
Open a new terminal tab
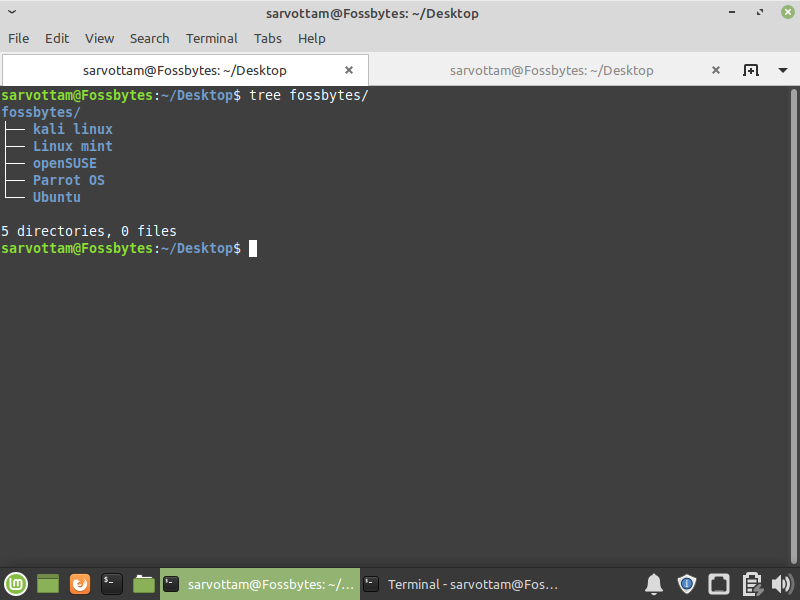point(751,71)
